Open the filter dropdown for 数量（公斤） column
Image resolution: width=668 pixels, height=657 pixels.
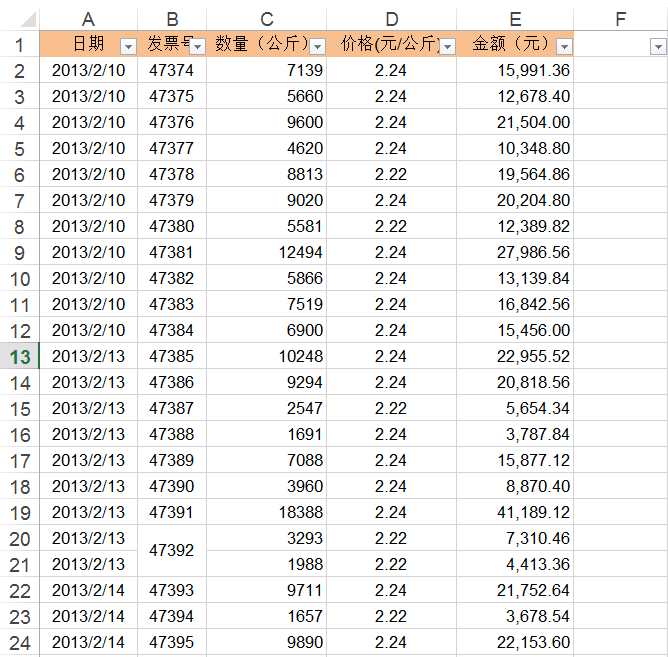[x=317, y=46]
